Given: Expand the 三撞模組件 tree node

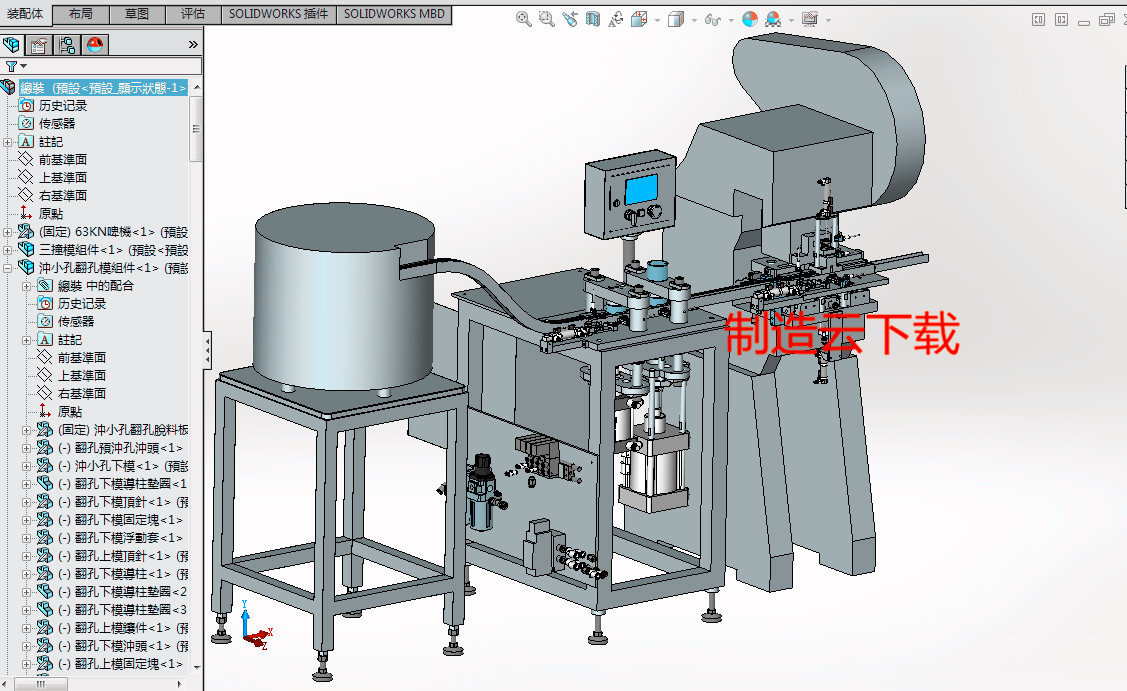Looking at the screenshot, I should tap(6, 249).
